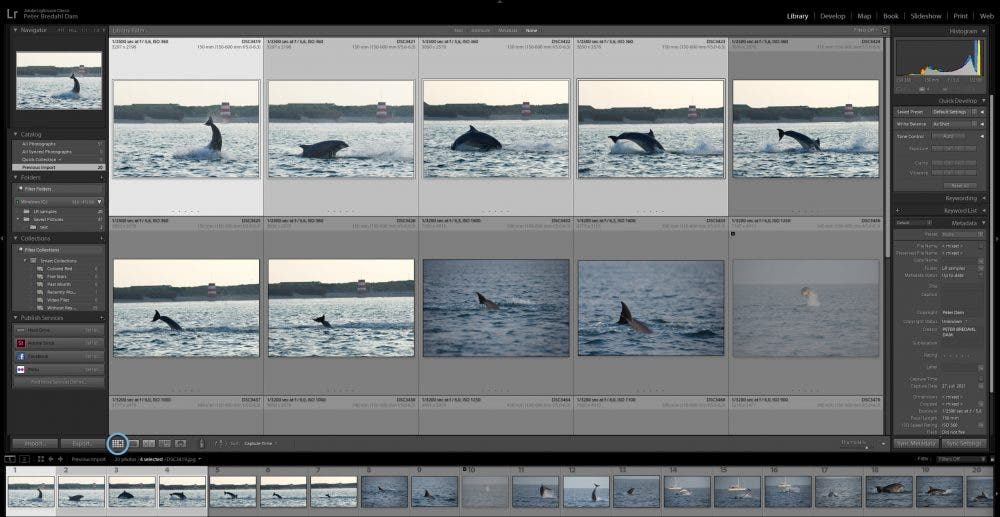This screenshot has height=517, width=1000.
Task: Select Previous Import in Catalog
Action: pos(59,167)
